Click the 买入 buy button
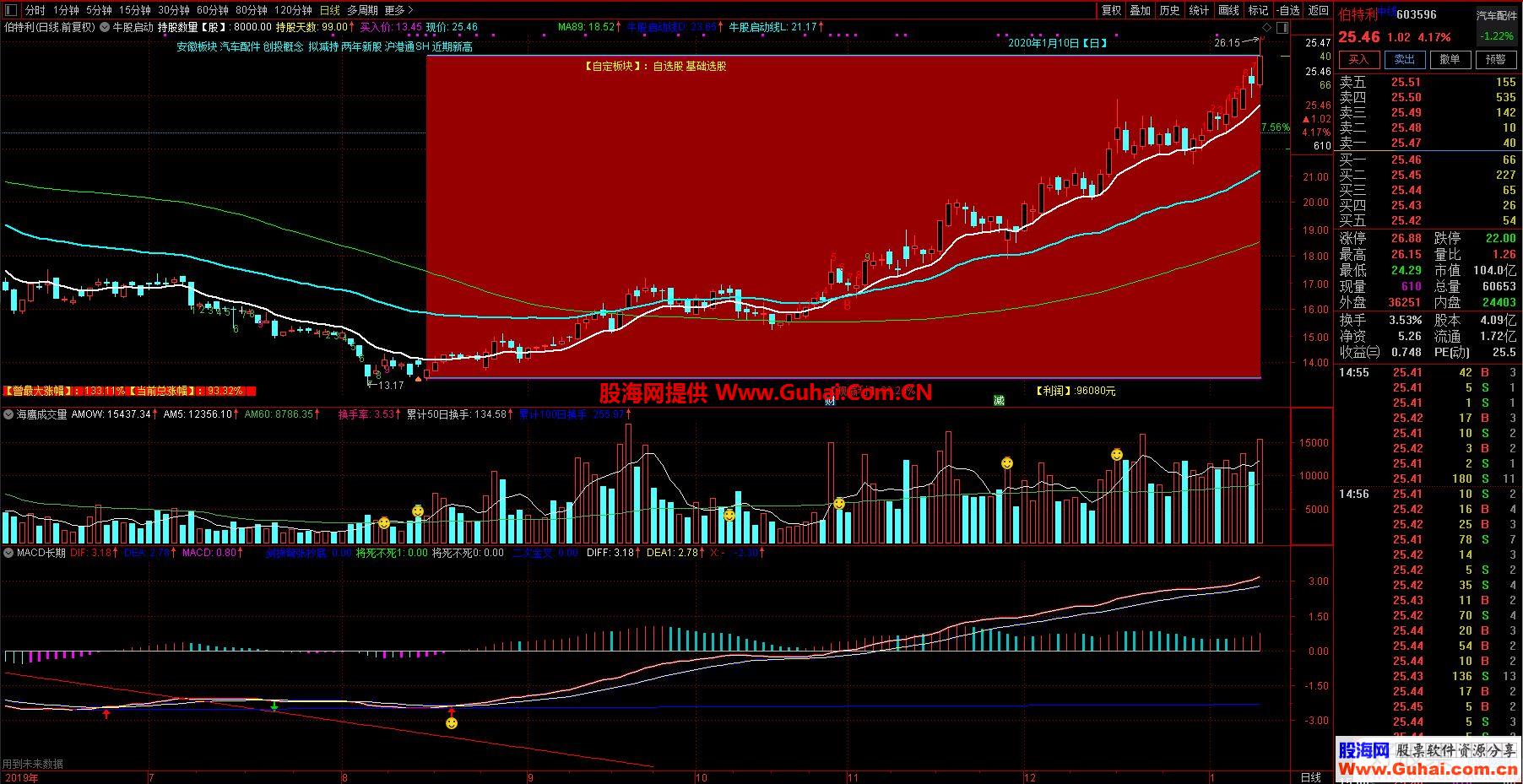Image resolution: width=1523 pixels, height=784 pixels. (1358, 60)
